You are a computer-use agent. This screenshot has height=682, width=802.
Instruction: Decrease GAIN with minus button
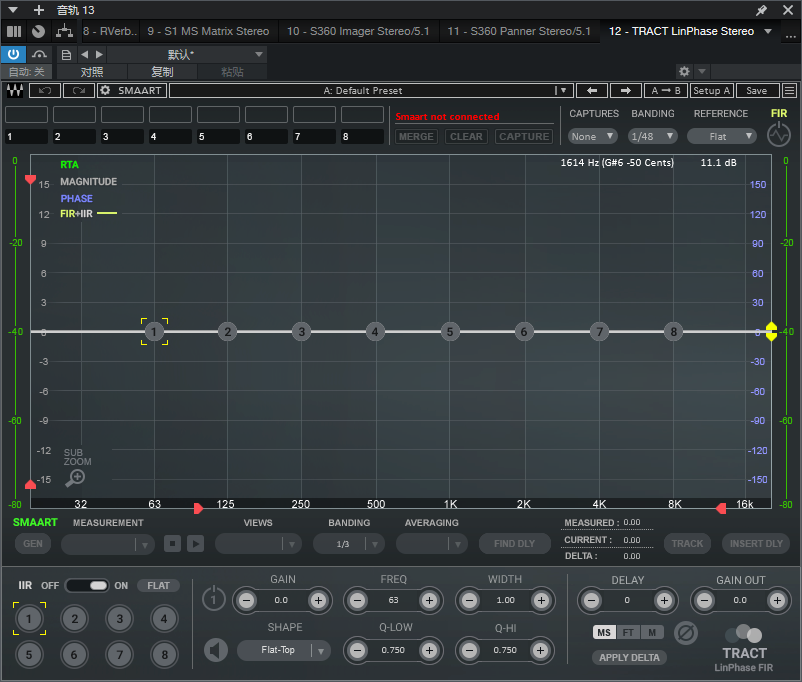point(247,600)
